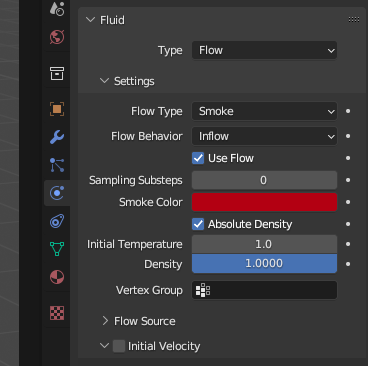
Task: Enable the Initial Velocity checkbox
Action: [119, 346]
